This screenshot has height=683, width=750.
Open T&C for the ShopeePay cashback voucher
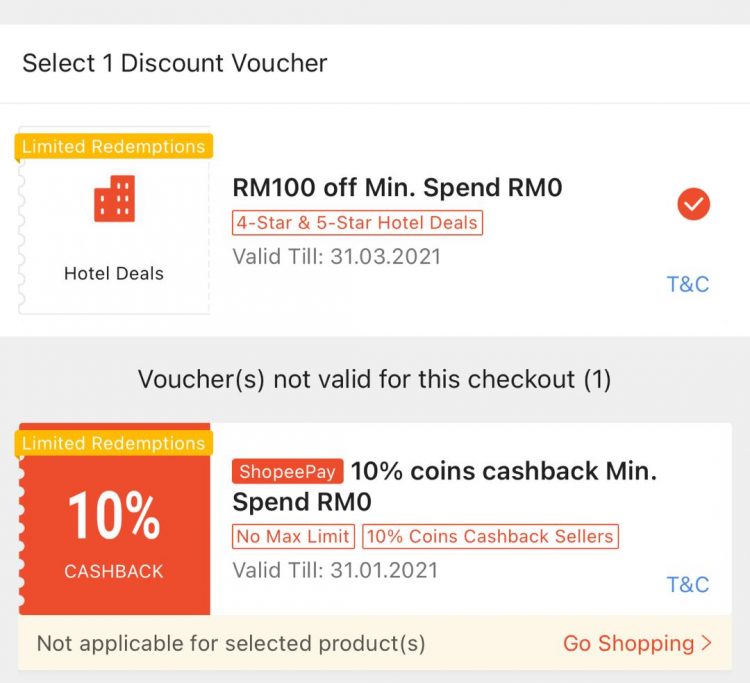point(687,584)
